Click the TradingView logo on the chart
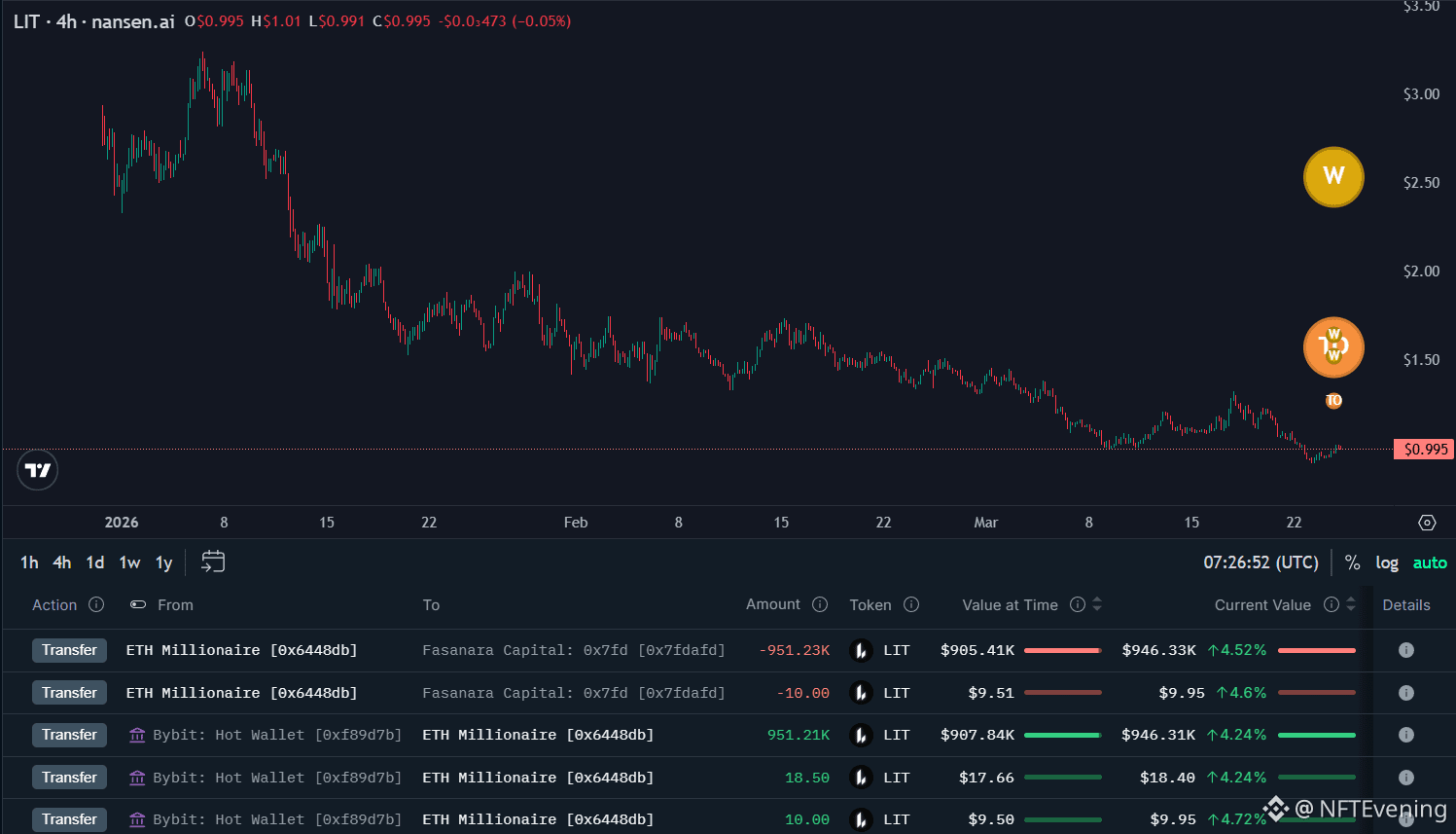 [38, 471]
